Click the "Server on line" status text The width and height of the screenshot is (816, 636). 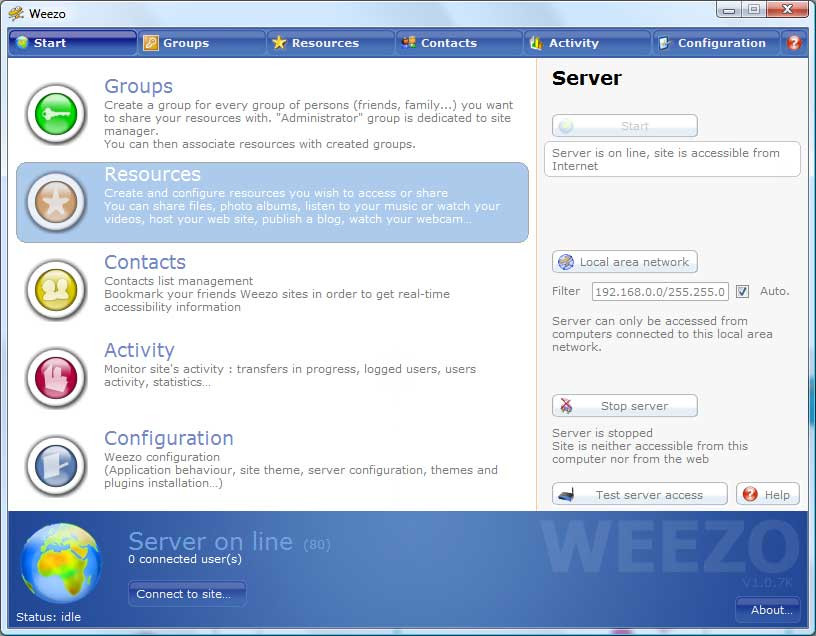[211, 542]
